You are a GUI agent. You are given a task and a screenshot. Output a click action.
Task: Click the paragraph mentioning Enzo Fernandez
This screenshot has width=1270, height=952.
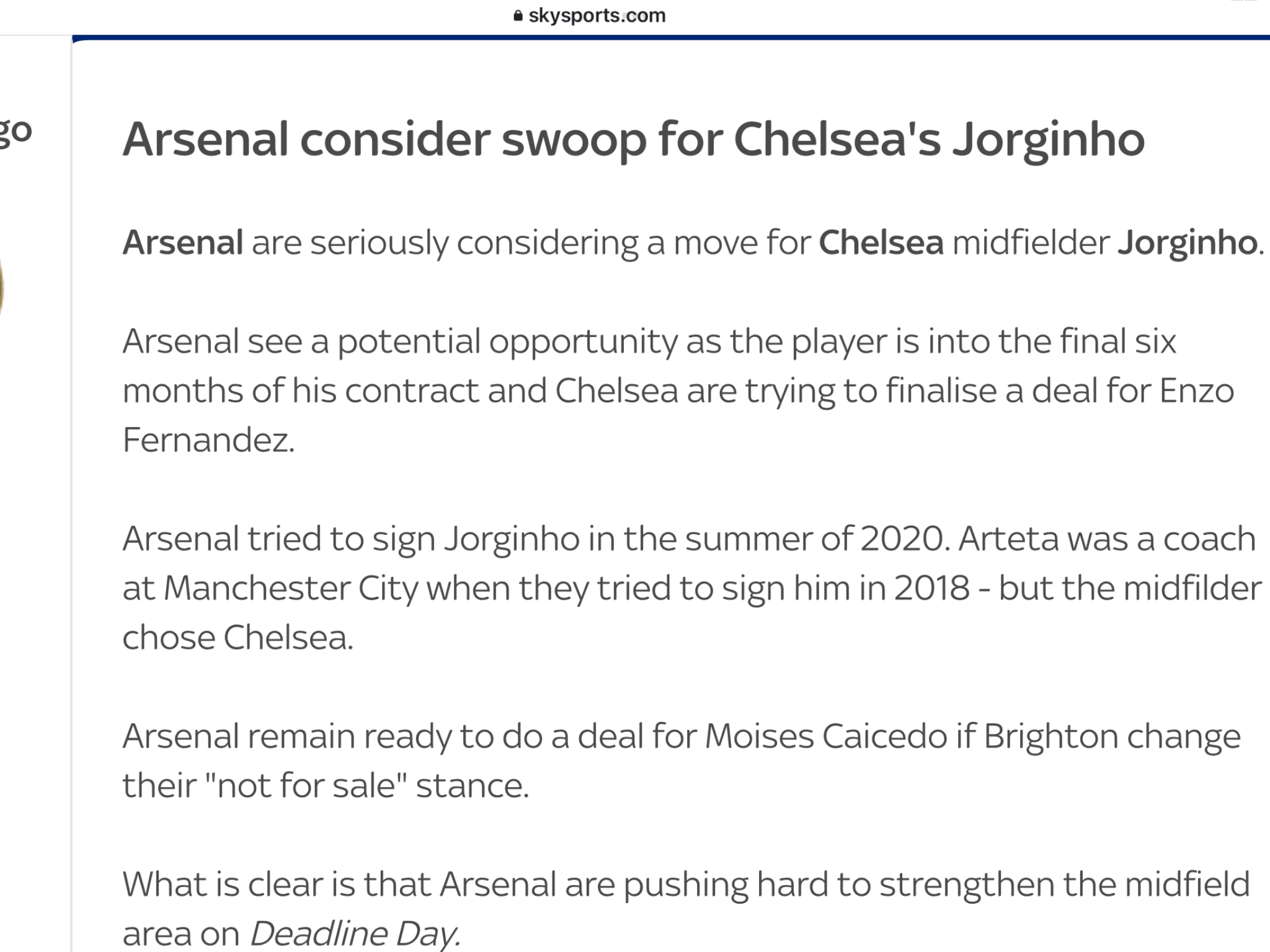(678, 390)
